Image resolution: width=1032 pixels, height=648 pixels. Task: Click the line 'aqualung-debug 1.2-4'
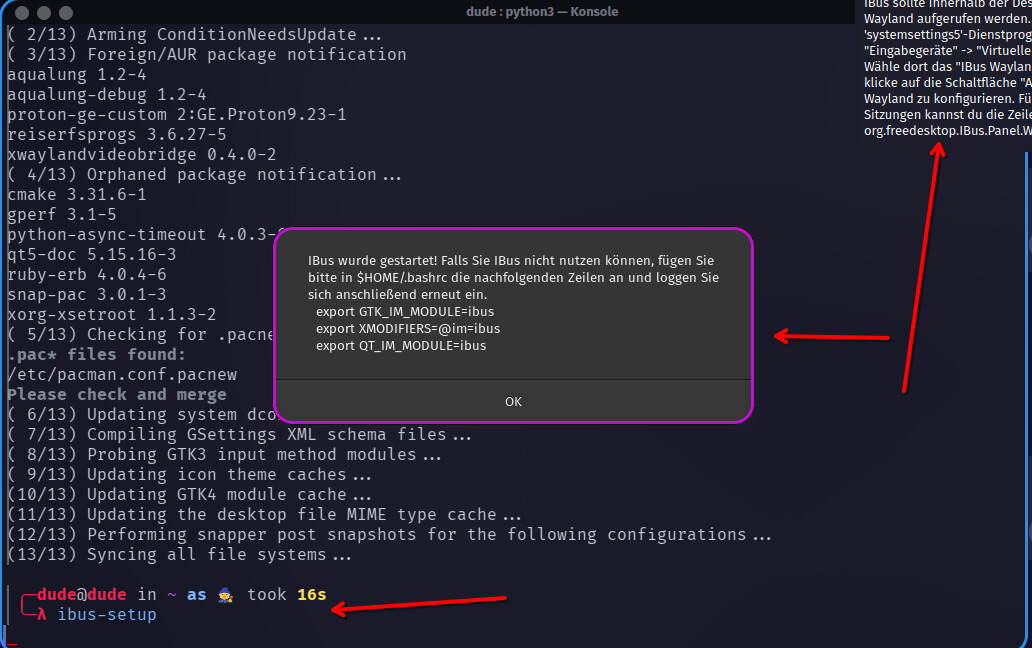point(107,95)
